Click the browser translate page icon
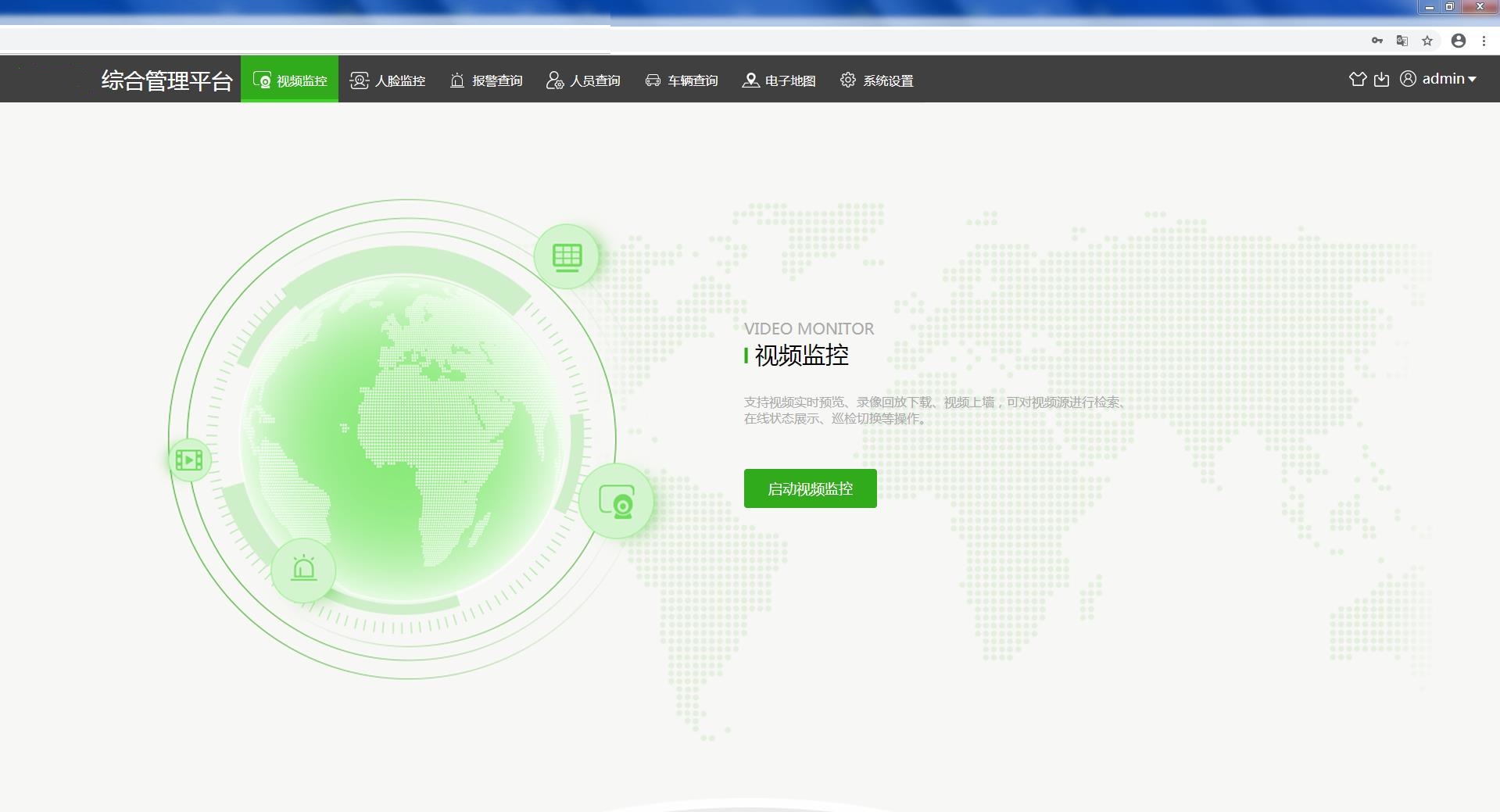1500x812 pixels. click(x=1402, y=41)
